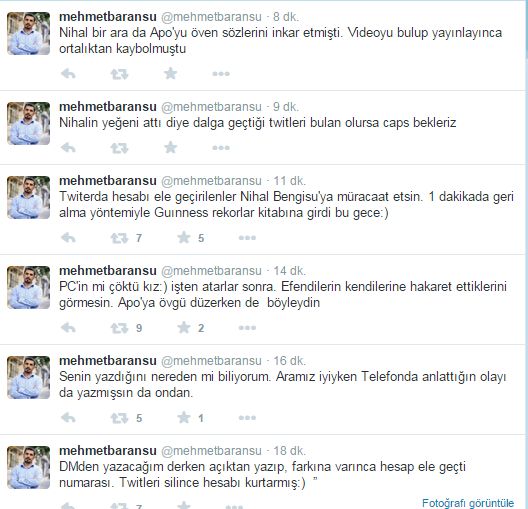
Task: Open more options on the 14 dk. tweet
Action: tap(247, 328)
